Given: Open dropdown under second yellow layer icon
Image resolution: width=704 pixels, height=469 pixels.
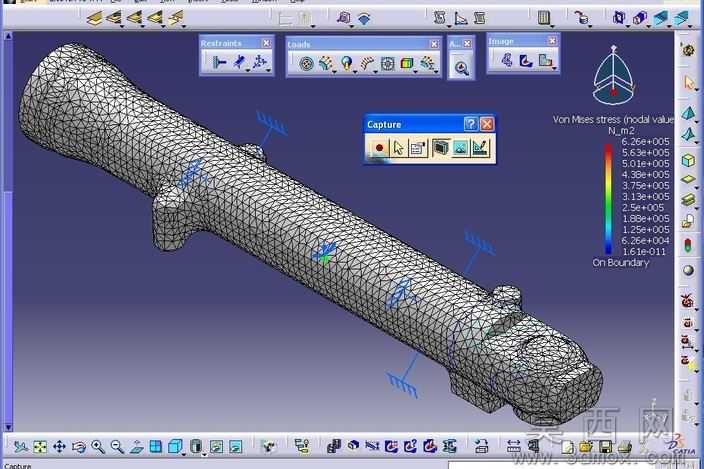Looking at the screenshot, I should pos(122,26).
